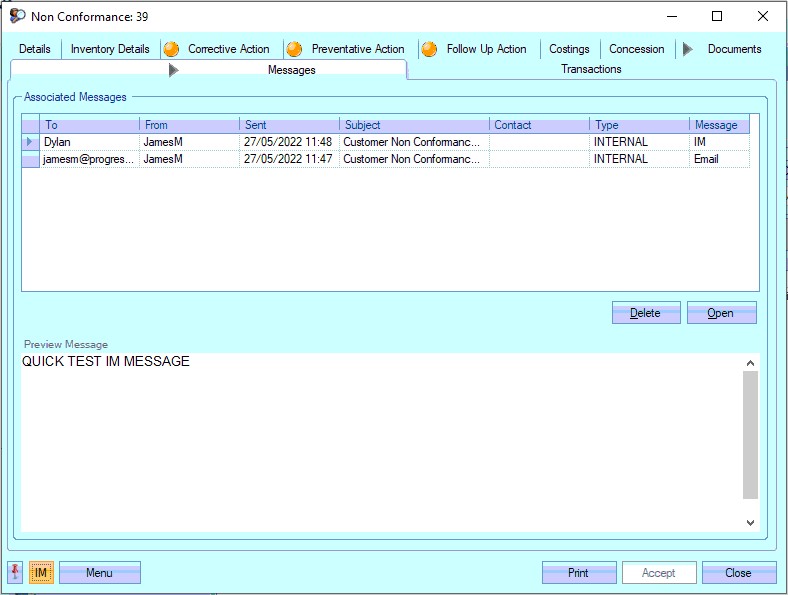Delete the selected message

pyautogui.click(x=645, y=313)
